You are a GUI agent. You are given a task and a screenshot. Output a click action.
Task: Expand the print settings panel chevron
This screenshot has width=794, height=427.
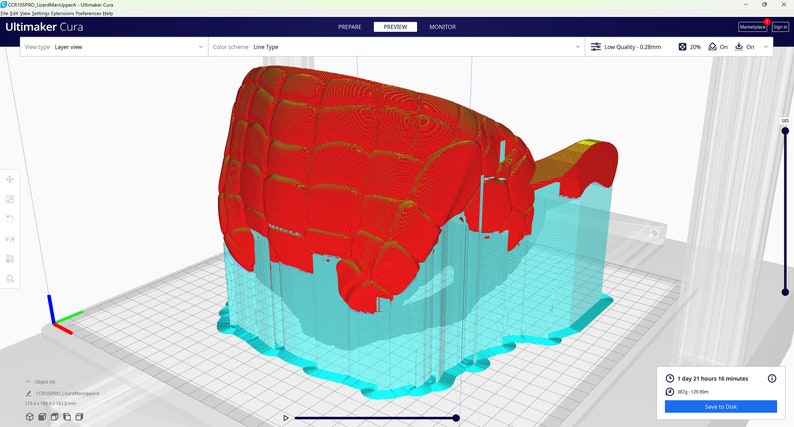click(766, 47)
